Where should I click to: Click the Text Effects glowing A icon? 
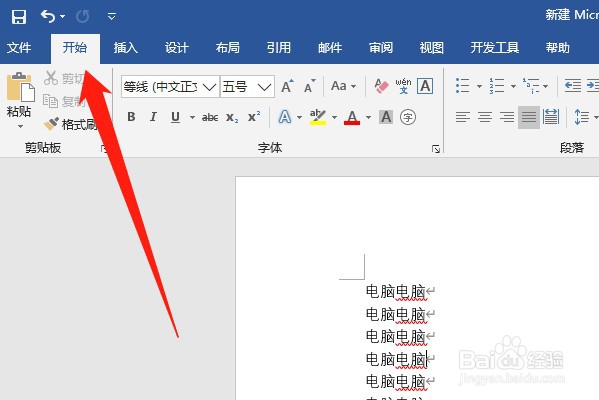(285, 117)
